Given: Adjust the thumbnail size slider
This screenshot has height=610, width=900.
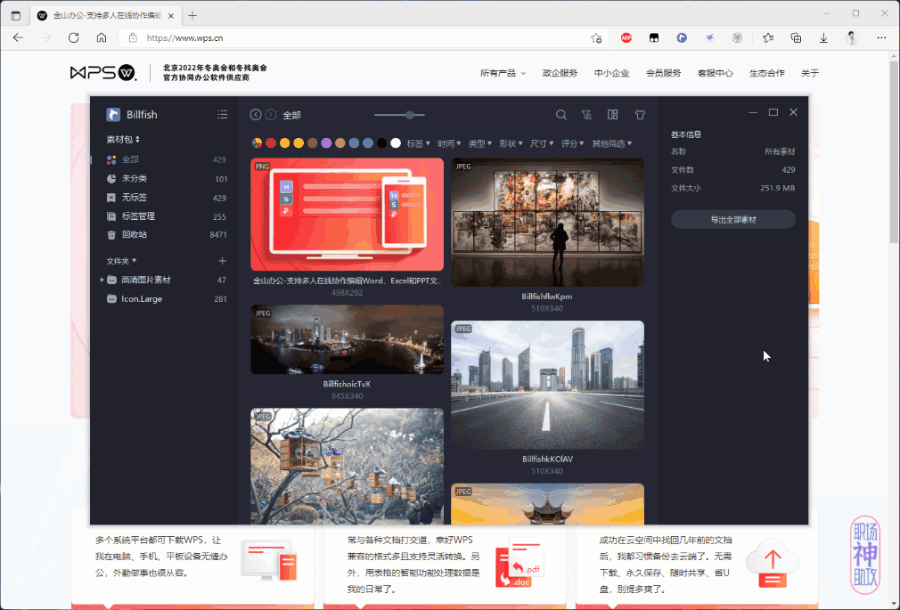Looking at the screenshot, I should pos(410,115).
